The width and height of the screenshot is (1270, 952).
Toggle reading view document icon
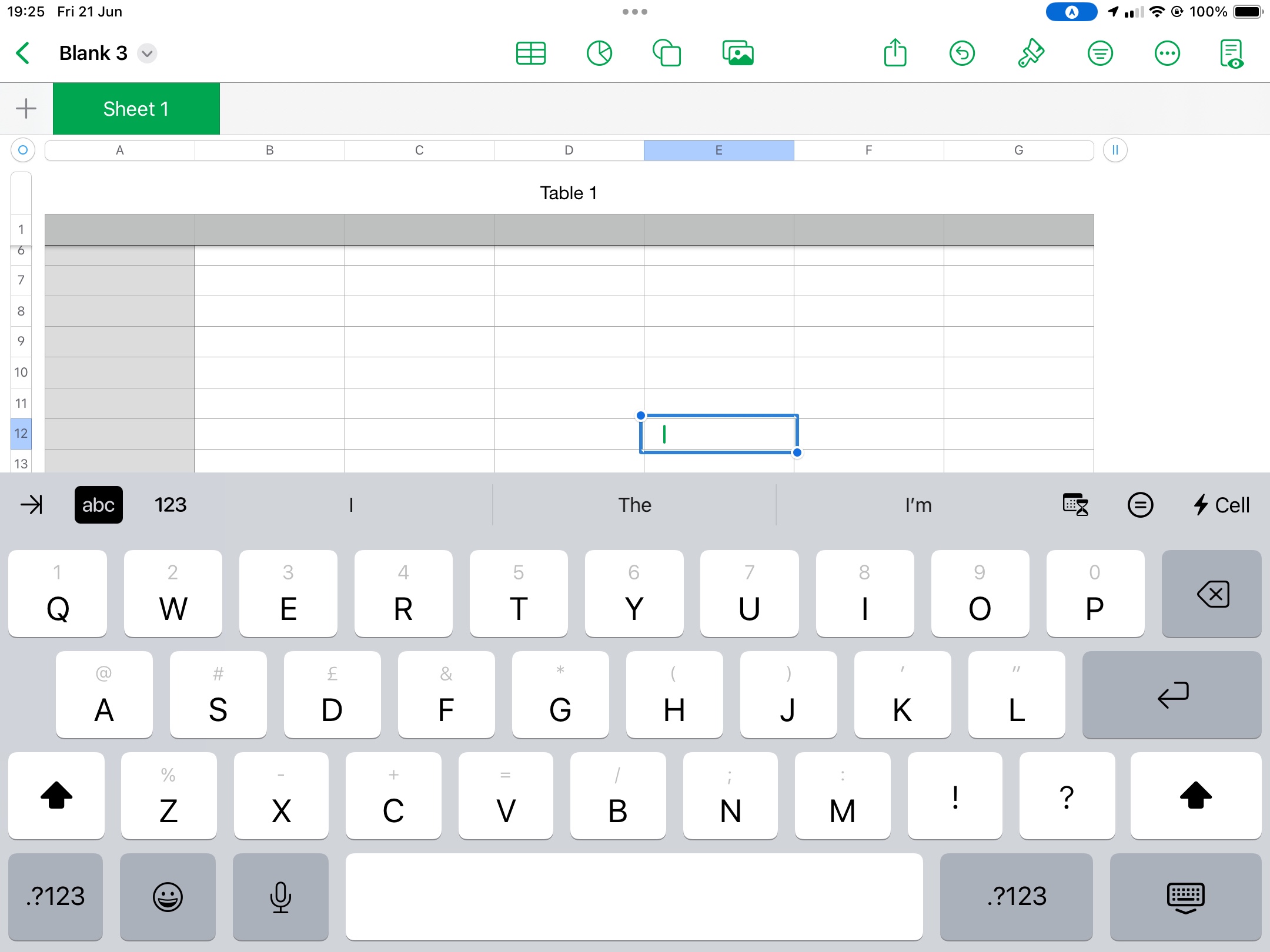pos(1232,53)
